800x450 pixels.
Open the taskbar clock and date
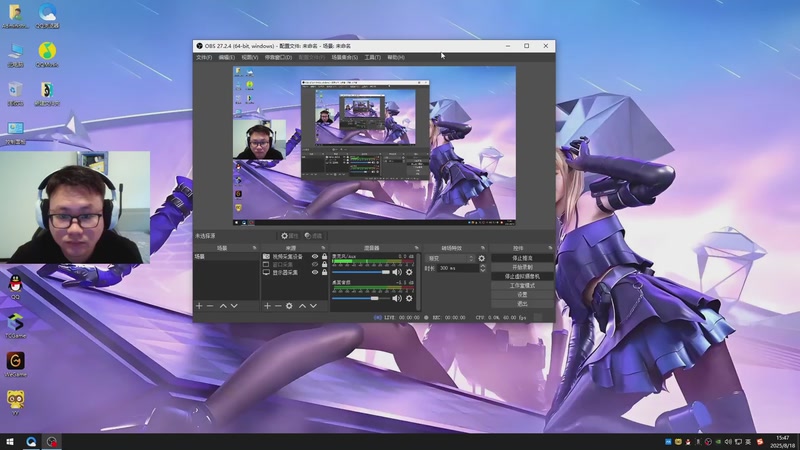(783, 442)
